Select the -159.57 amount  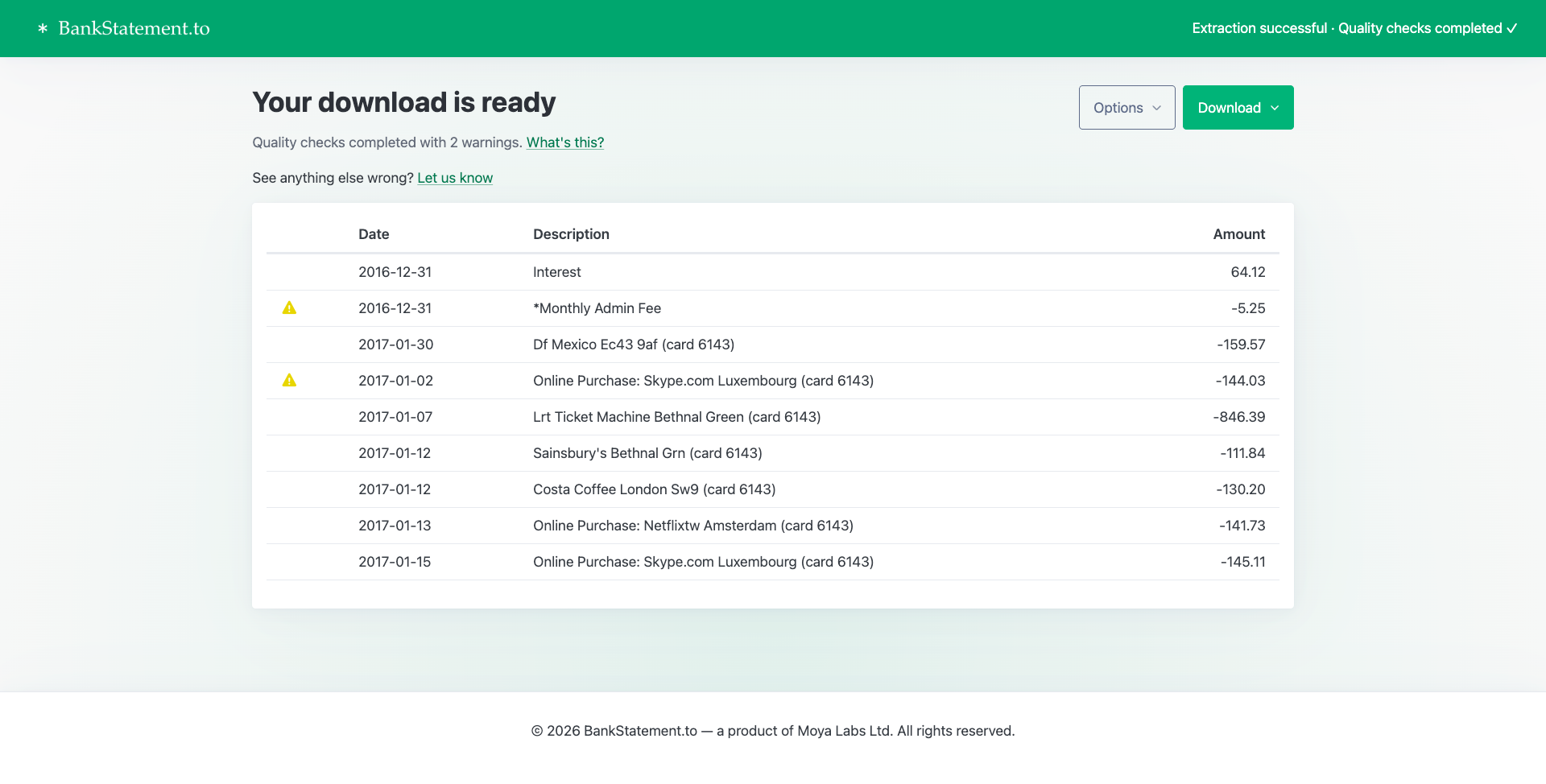pos(1241,345)
